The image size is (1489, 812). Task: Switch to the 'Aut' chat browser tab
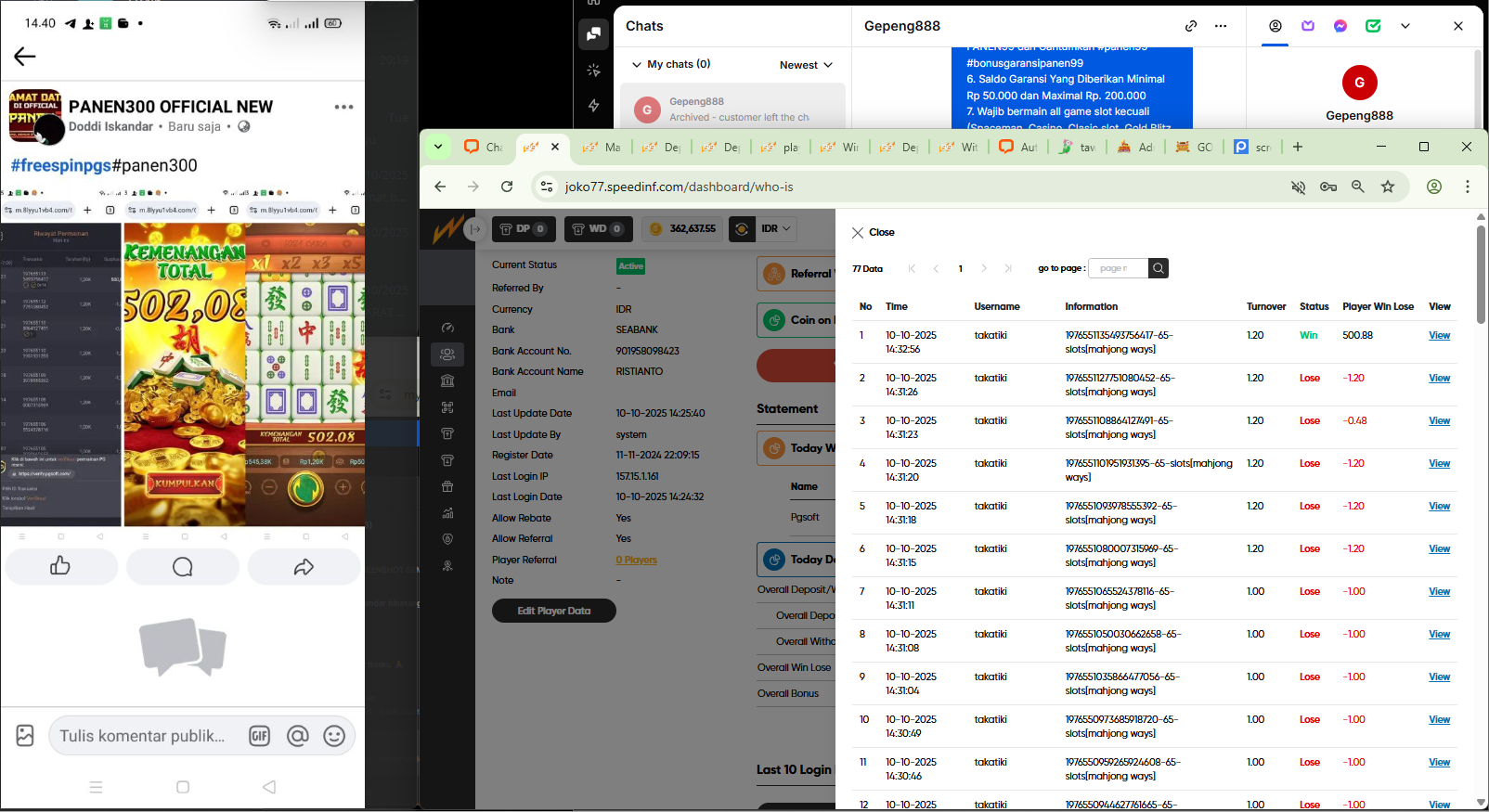(1019, 147)
